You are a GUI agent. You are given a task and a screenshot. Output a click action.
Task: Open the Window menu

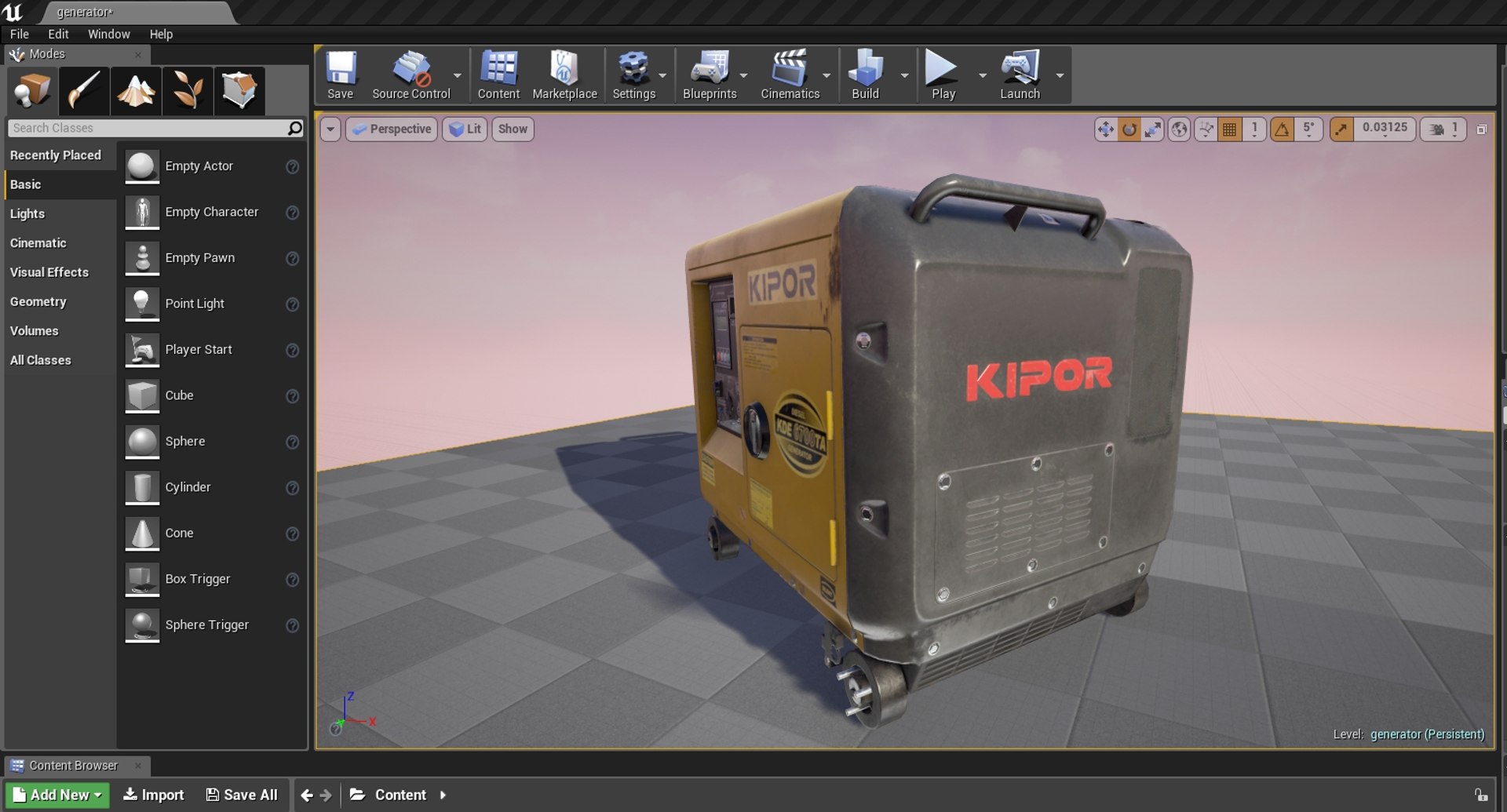(108, 34)
